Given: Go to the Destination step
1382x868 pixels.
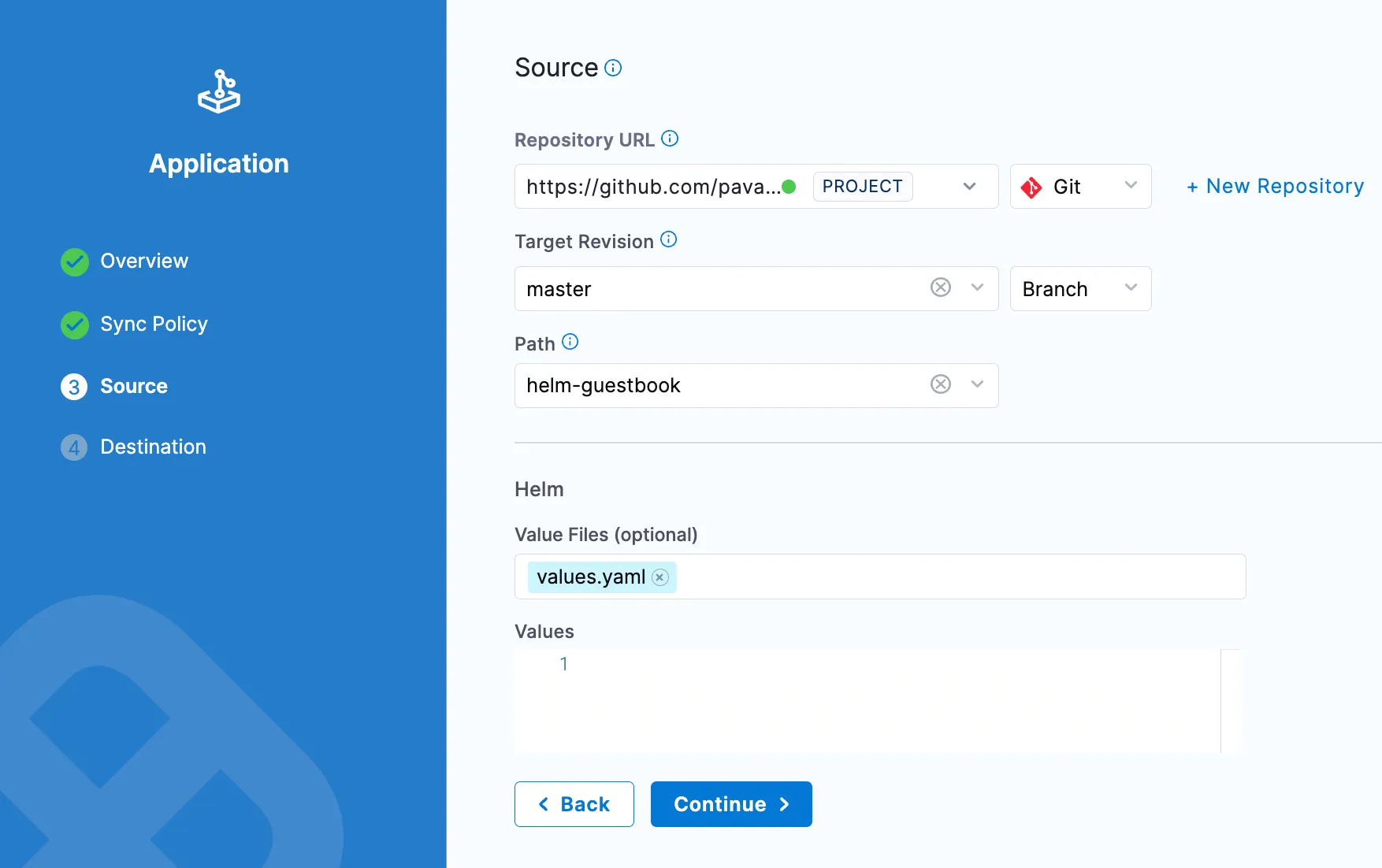Looking at the screenshot, I should (153, 447).
